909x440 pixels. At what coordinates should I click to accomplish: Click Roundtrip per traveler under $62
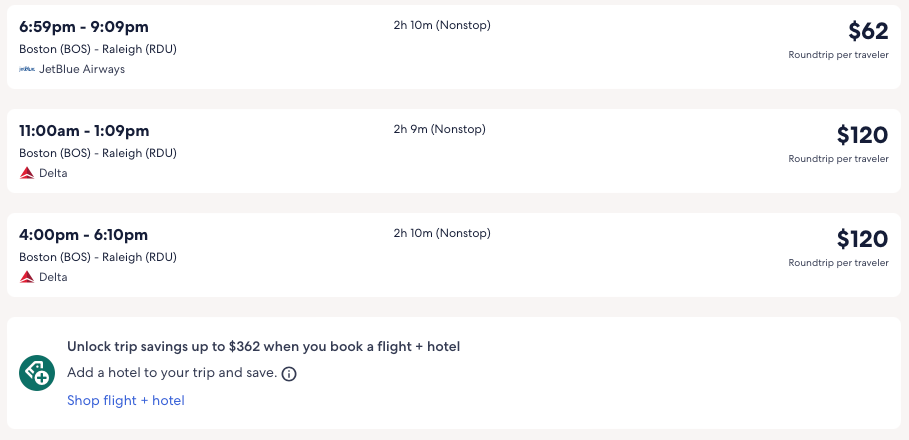coord(838,54)
